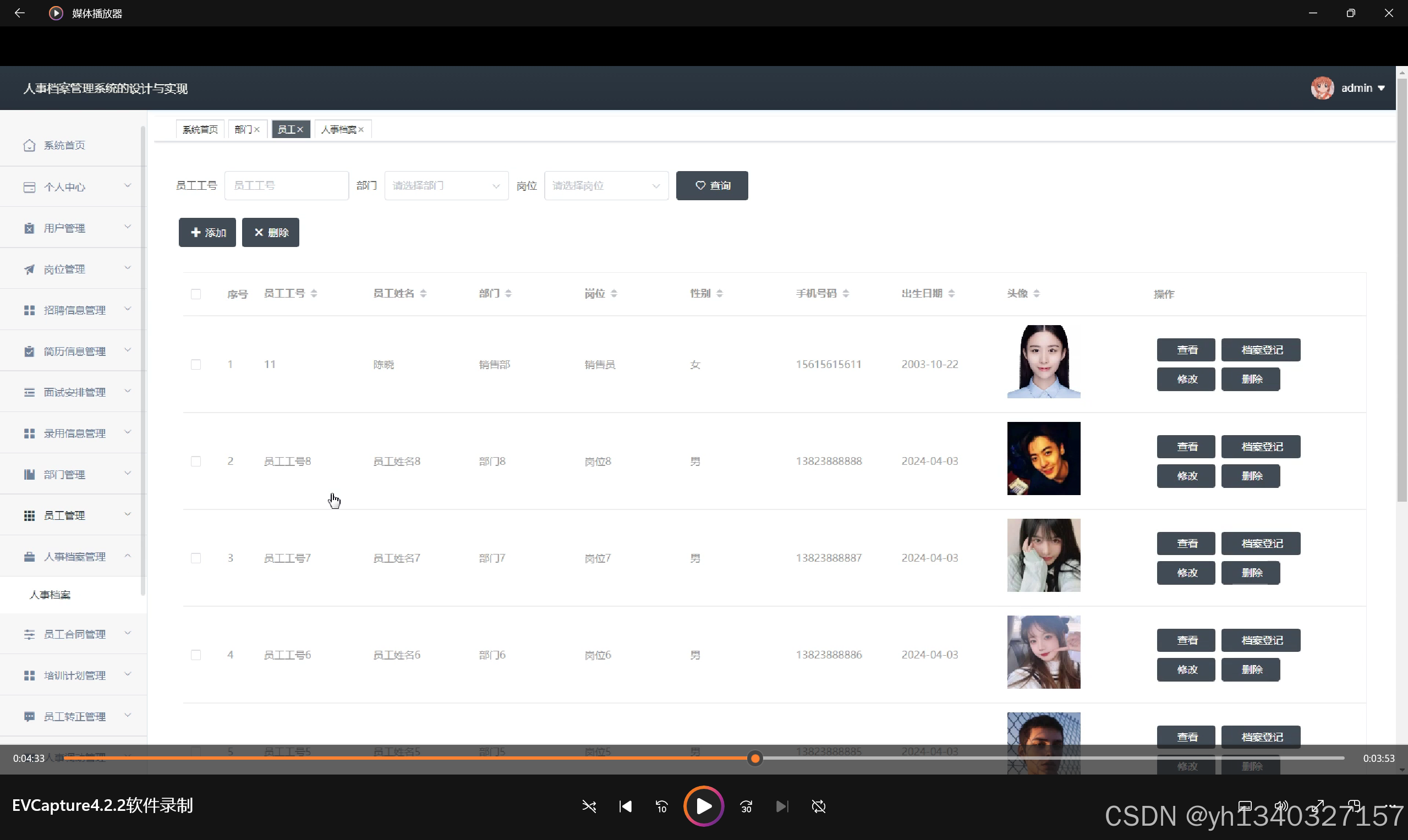1408x840 pixels.
Task: Select the checkbox for row 3 员工工号7
Action: [196, 558]
